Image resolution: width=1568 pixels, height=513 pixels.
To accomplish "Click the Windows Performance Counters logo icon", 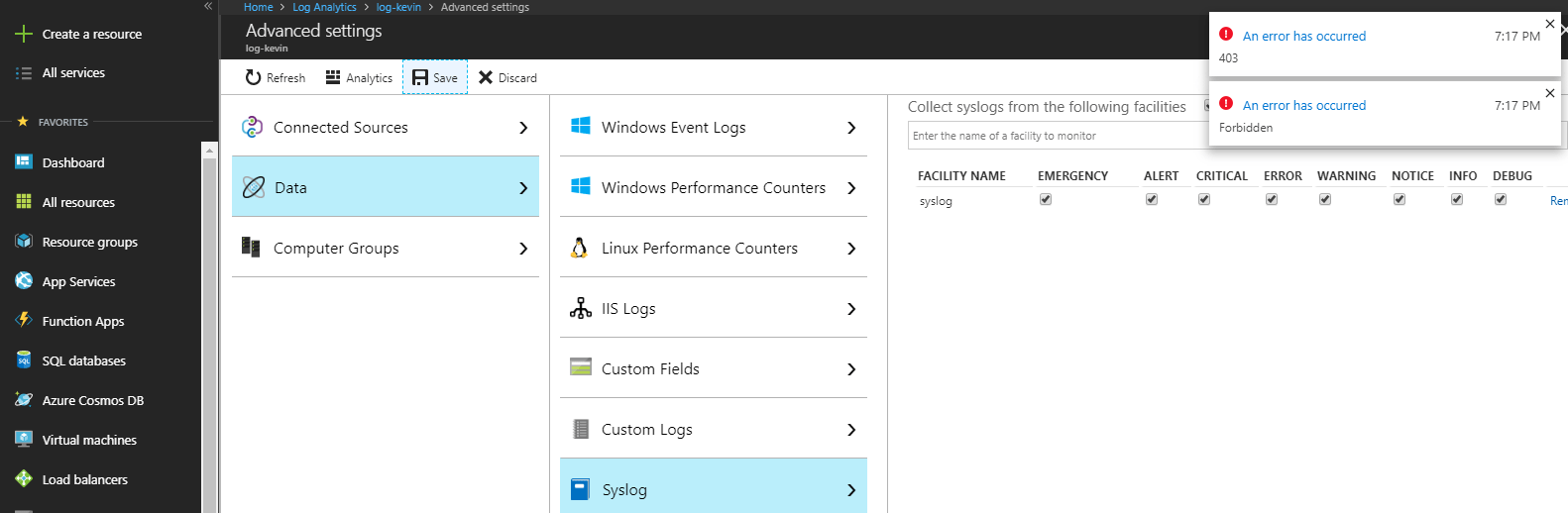I will [x=581, y=186].
